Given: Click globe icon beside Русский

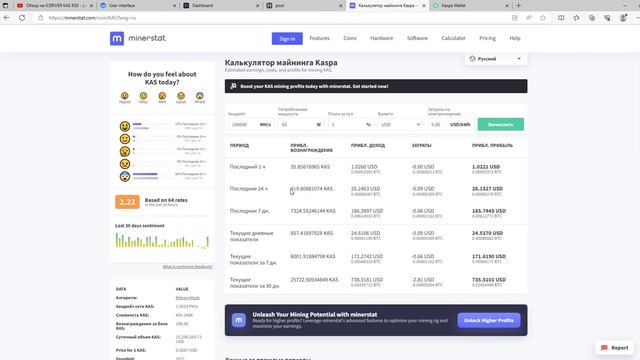Looking at the screenshot, I should [x=472, y=59].
